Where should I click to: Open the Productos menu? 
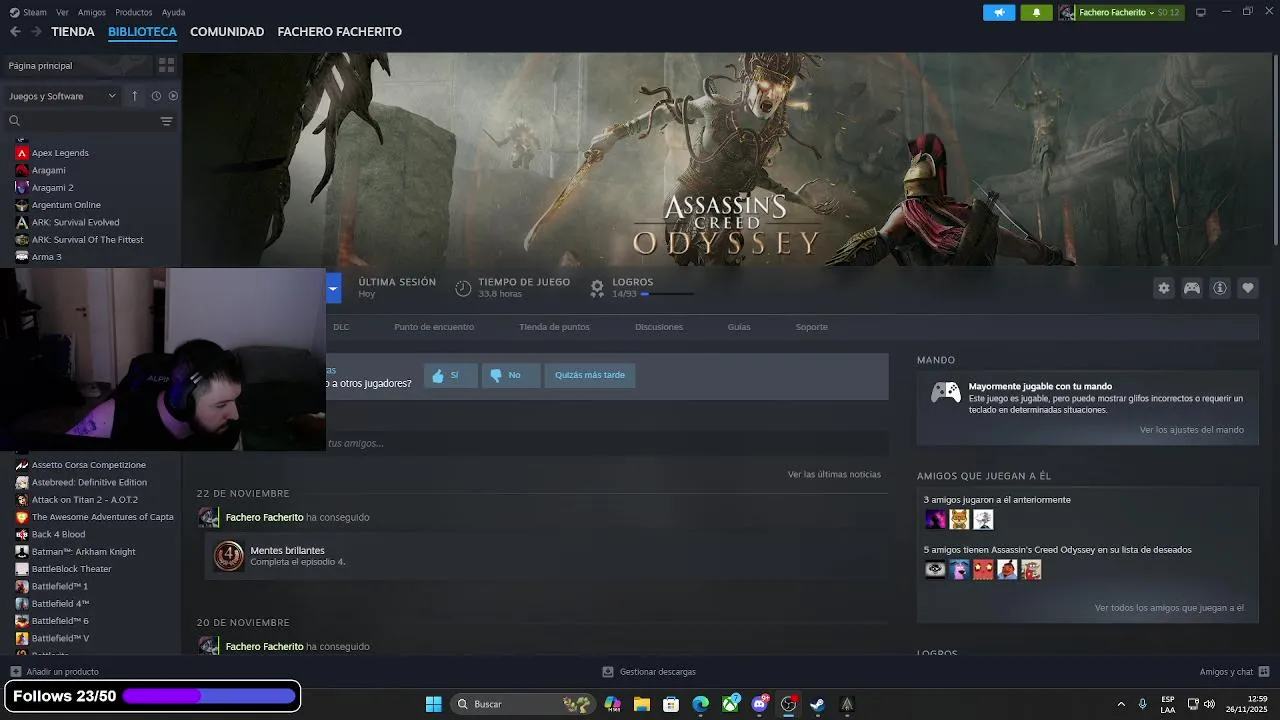[x=134, y=12]
